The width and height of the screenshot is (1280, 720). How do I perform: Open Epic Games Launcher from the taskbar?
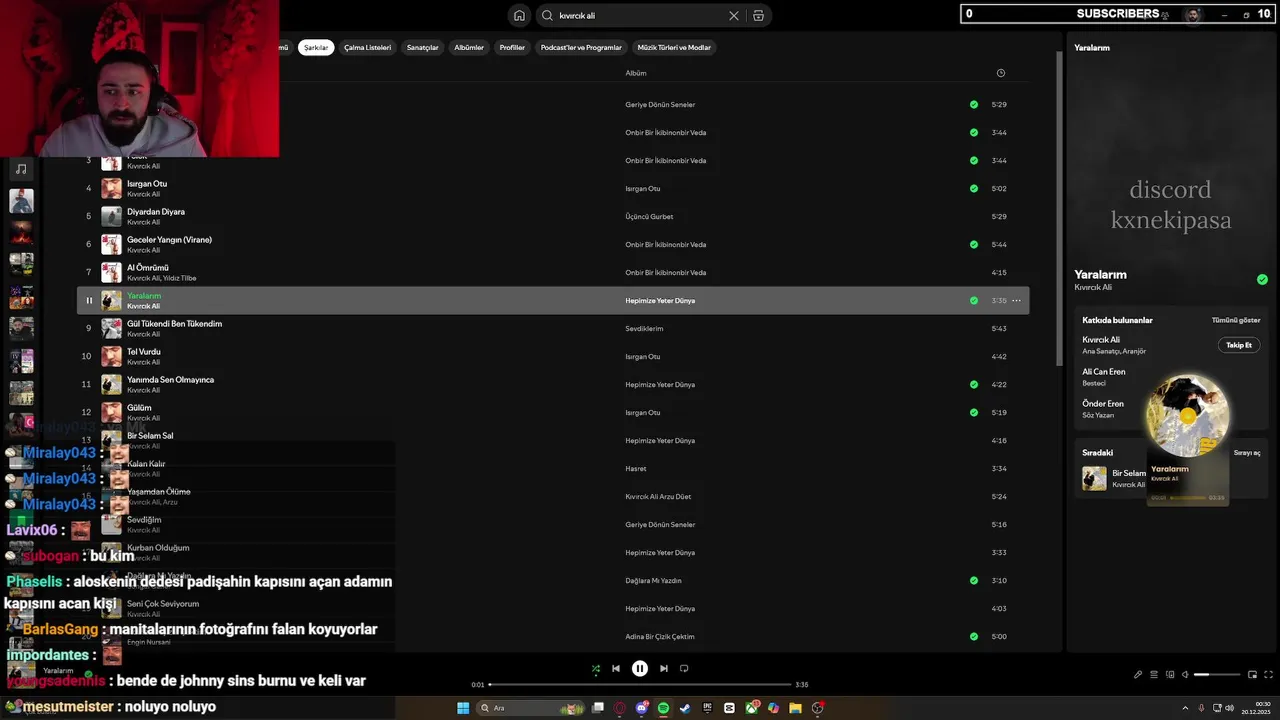tap(707, 708)
